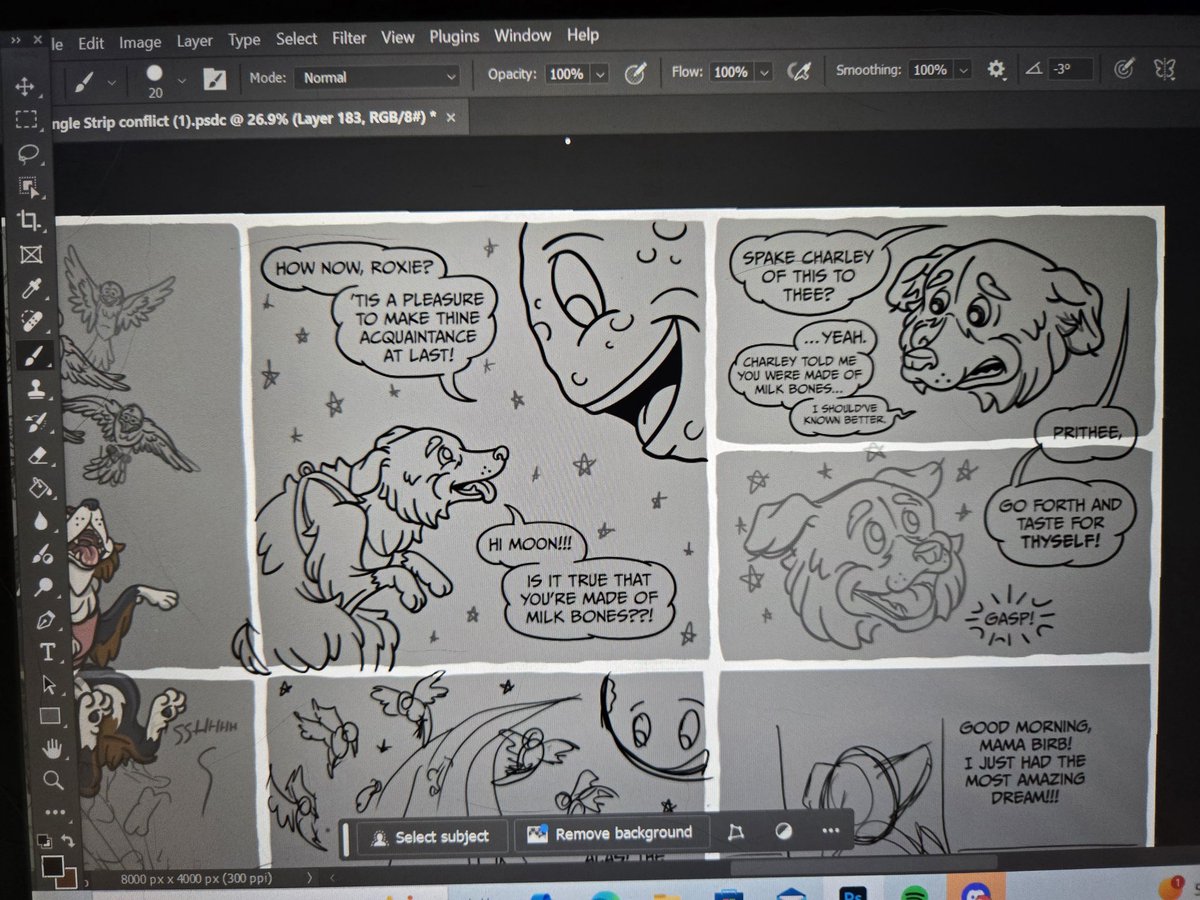Select the Eyedropper tool
The height and width of the screenshot is (900, 1200).
(x=30, y=288)
